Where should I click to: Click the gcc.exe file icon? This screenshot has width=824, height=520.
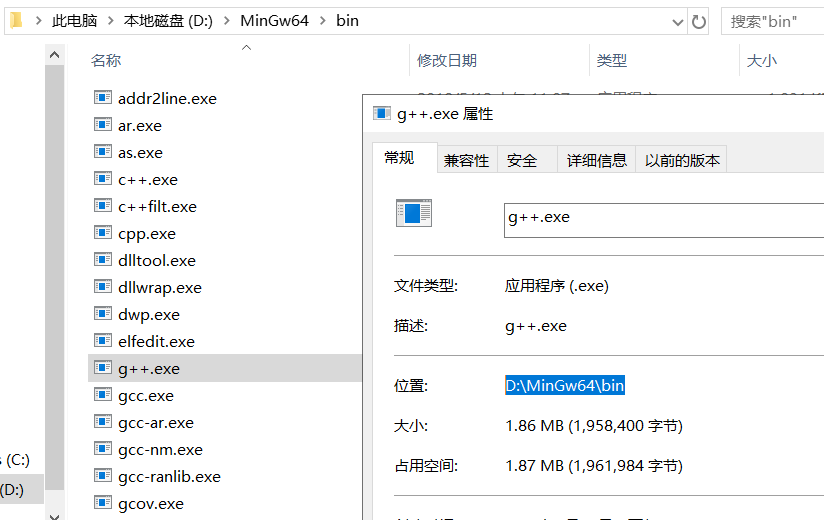click(x=102, y=394)
